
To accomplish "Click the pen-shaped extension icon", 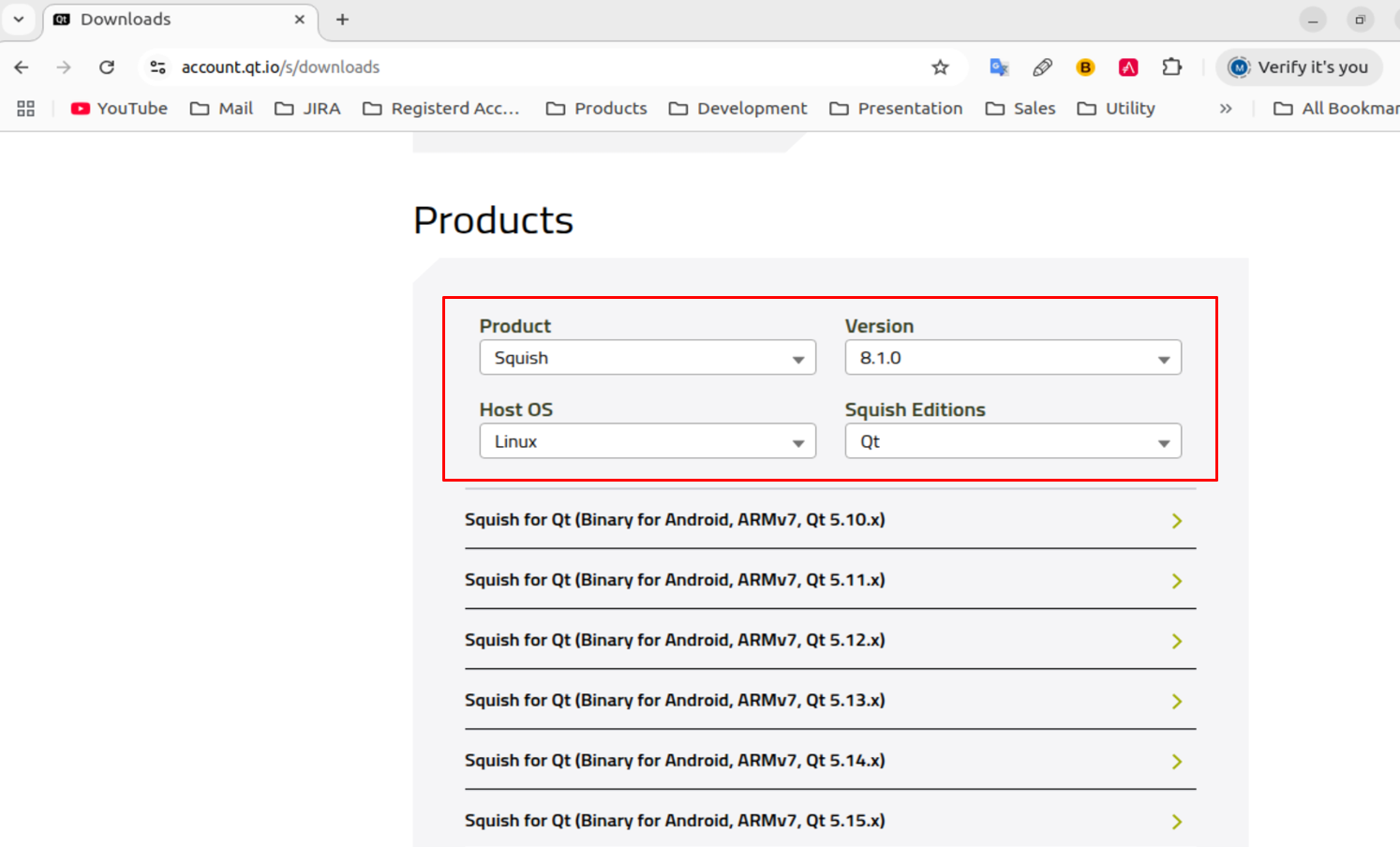I will tap(1042, 67).
